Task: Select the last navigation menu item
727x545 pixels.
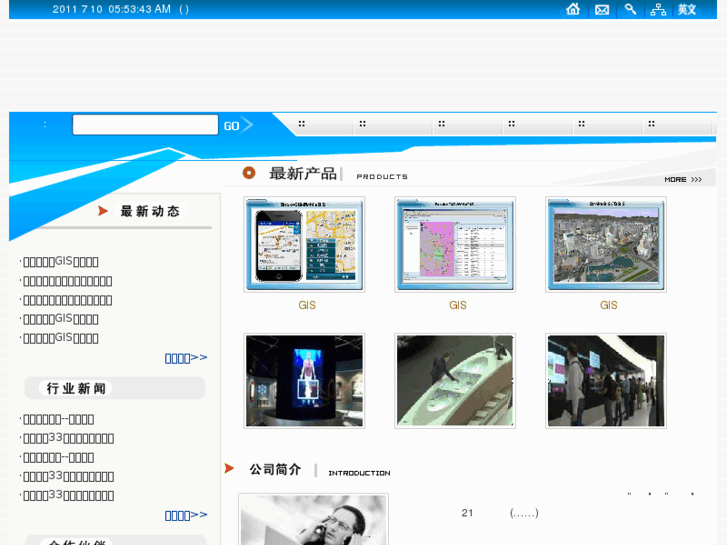Action: 651,125
